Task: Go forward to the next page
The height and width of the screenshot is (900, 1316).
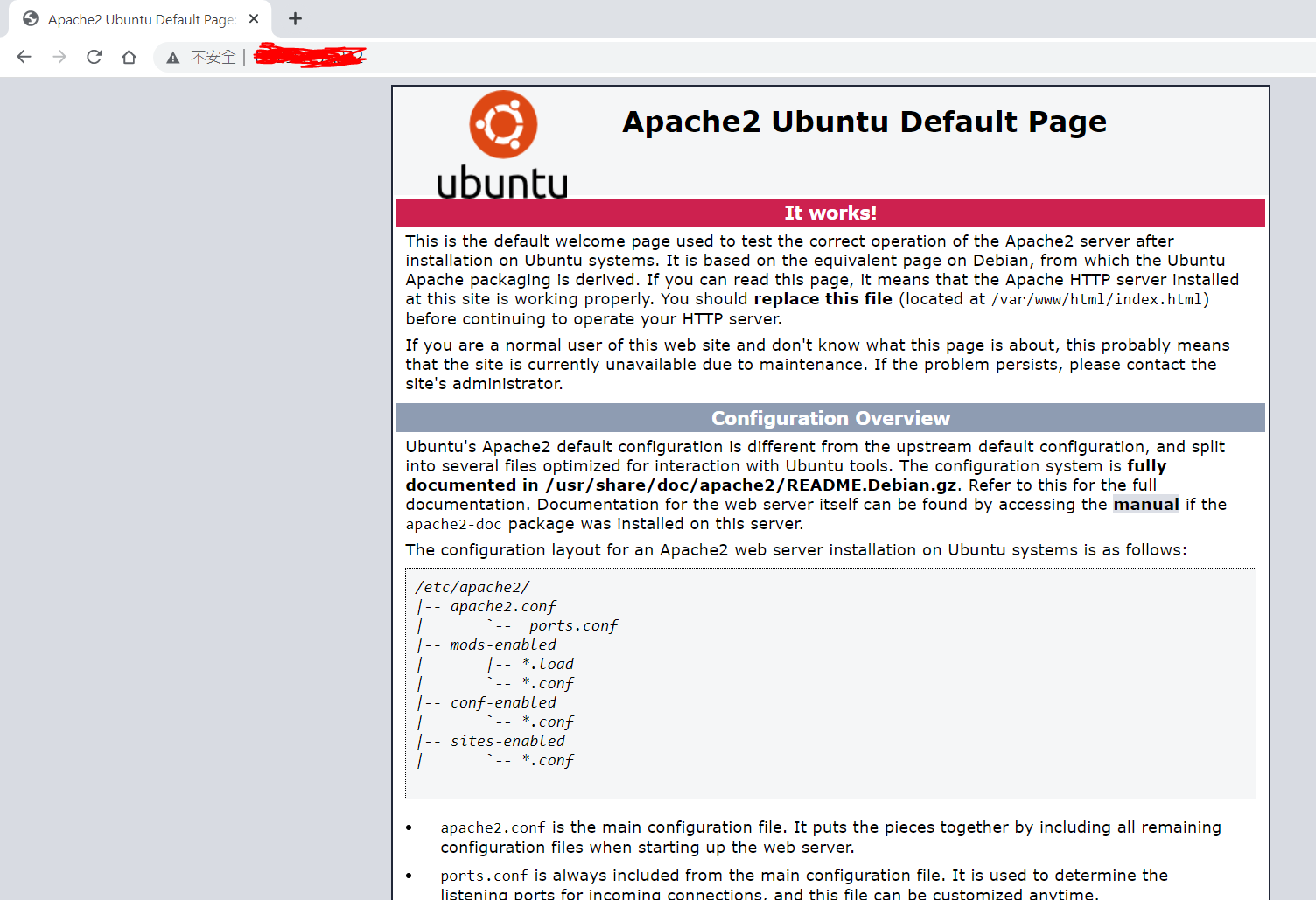Action: [59, 57]
